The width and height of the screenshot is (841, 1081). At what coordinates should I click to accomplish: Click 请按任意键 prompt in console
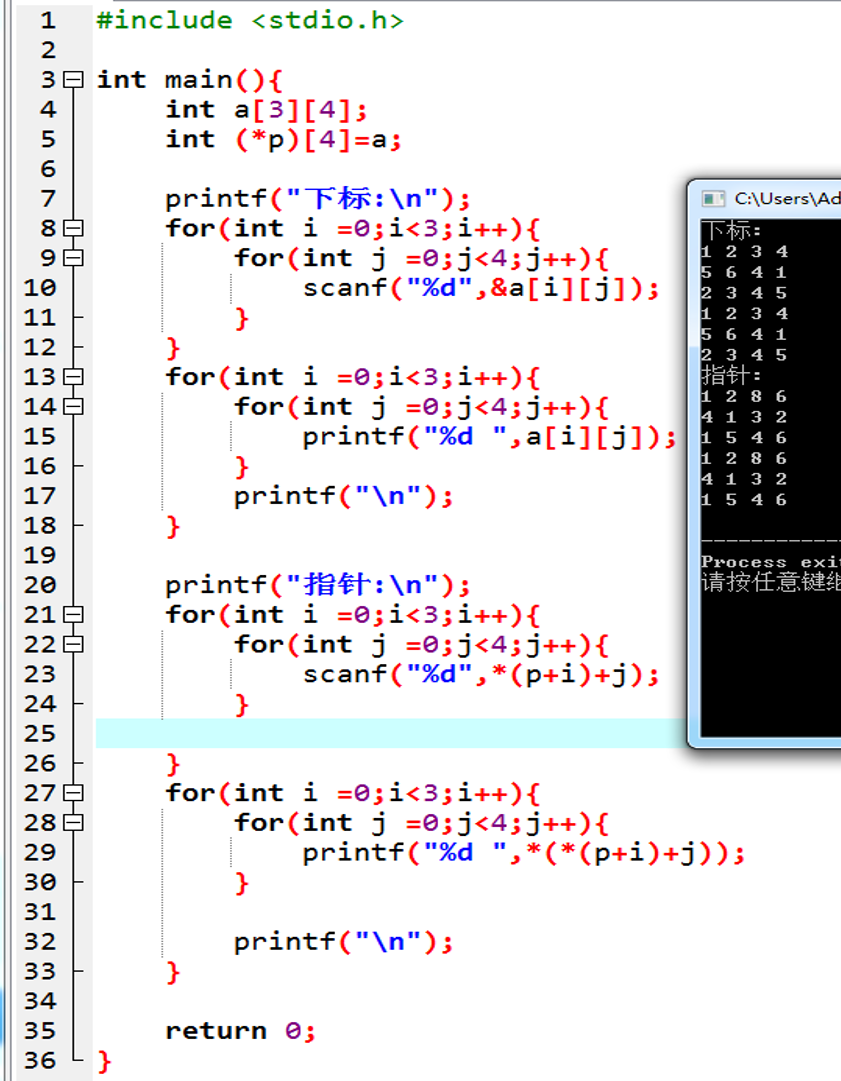[x=771, y=583]
